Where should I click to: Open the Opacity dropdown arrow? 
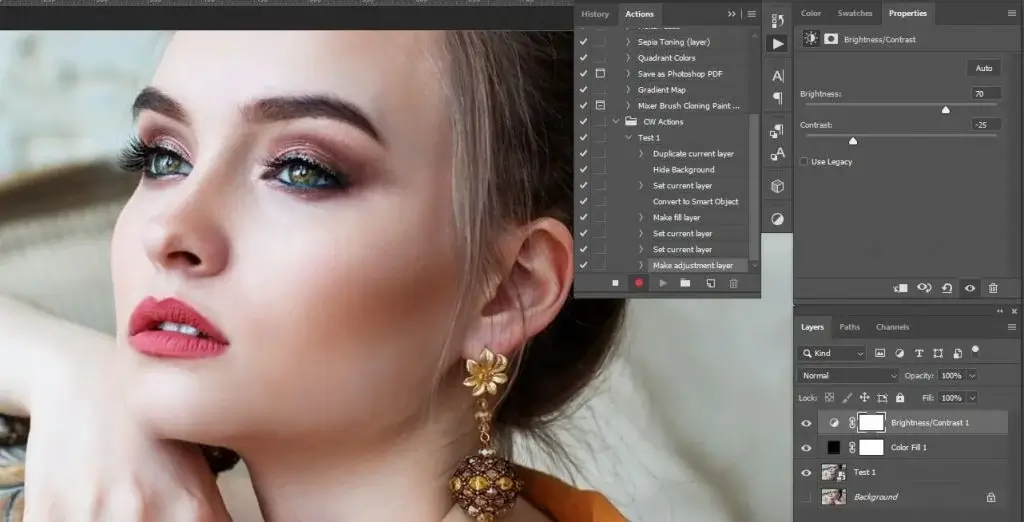pos(972,376)
